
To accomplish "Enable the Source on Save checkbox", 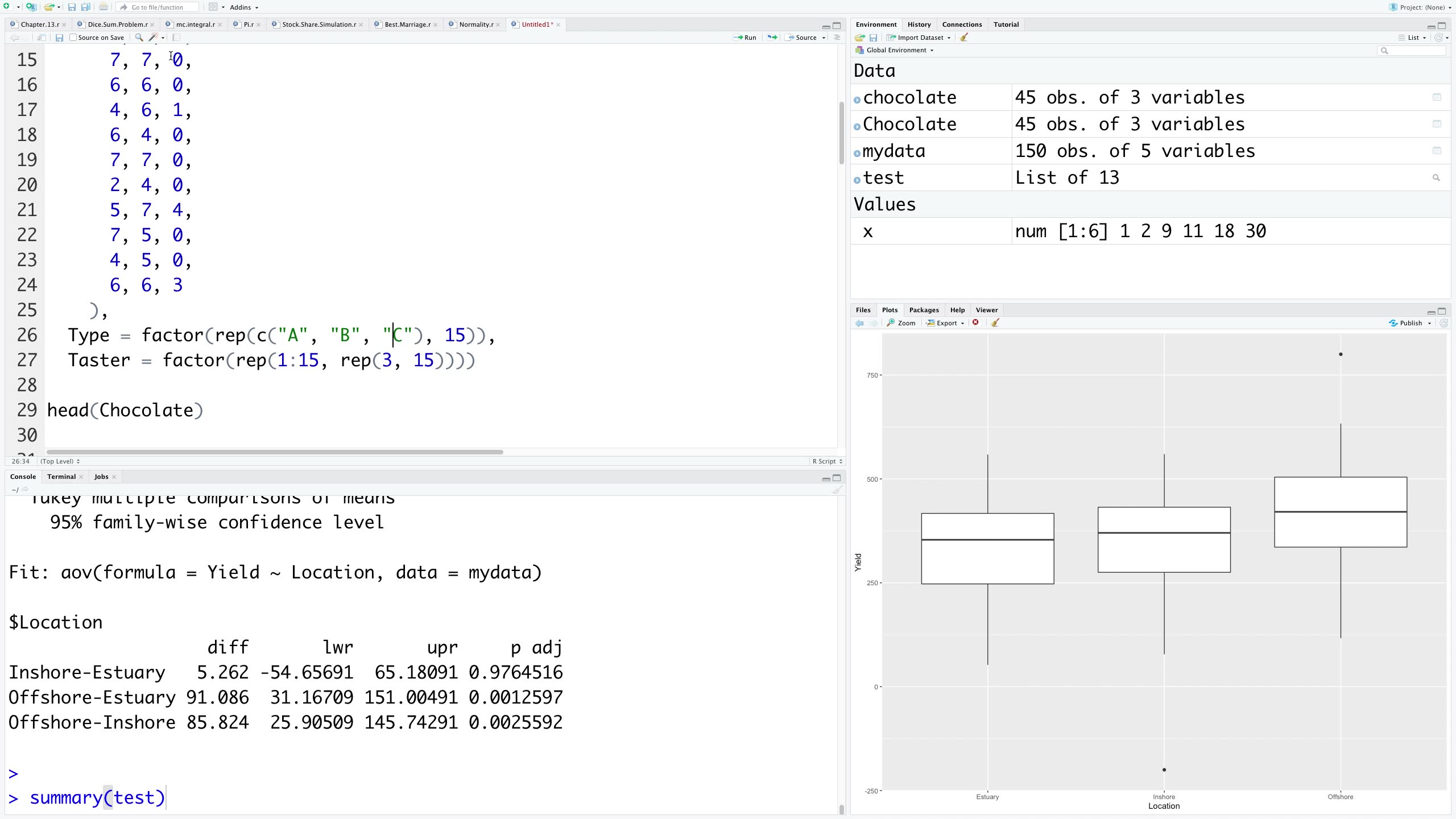I will [73, 38].
